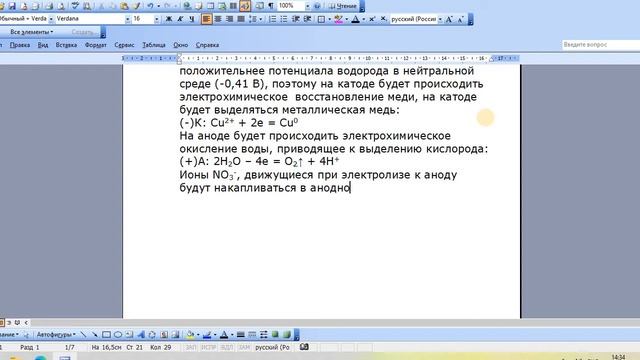Apply the text highlight color
The image size is (640, 360).
[x=338, y=19]
